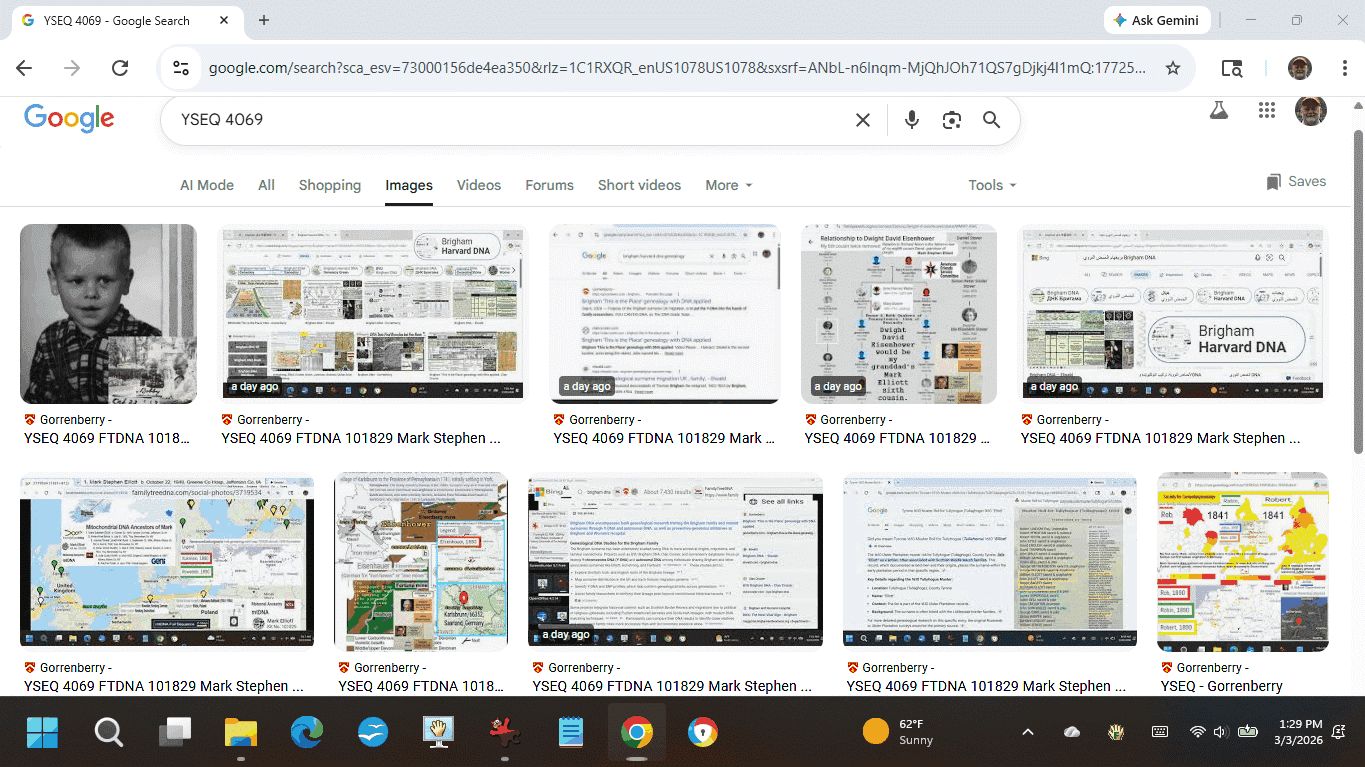1365x767 pixels.
Task: Switch to the AI Mode tab
Action: point(207,185)
